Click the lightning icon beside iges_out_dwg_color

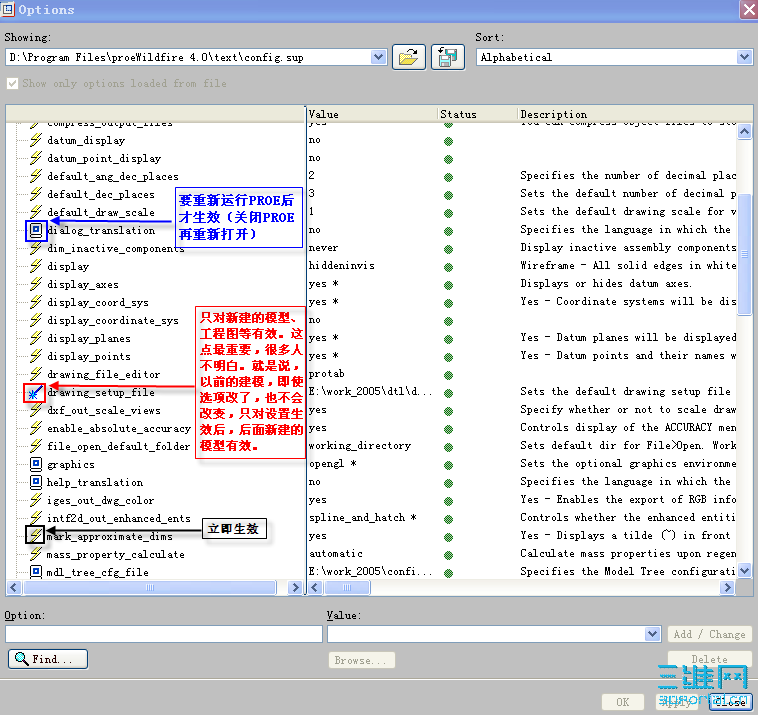36,500
